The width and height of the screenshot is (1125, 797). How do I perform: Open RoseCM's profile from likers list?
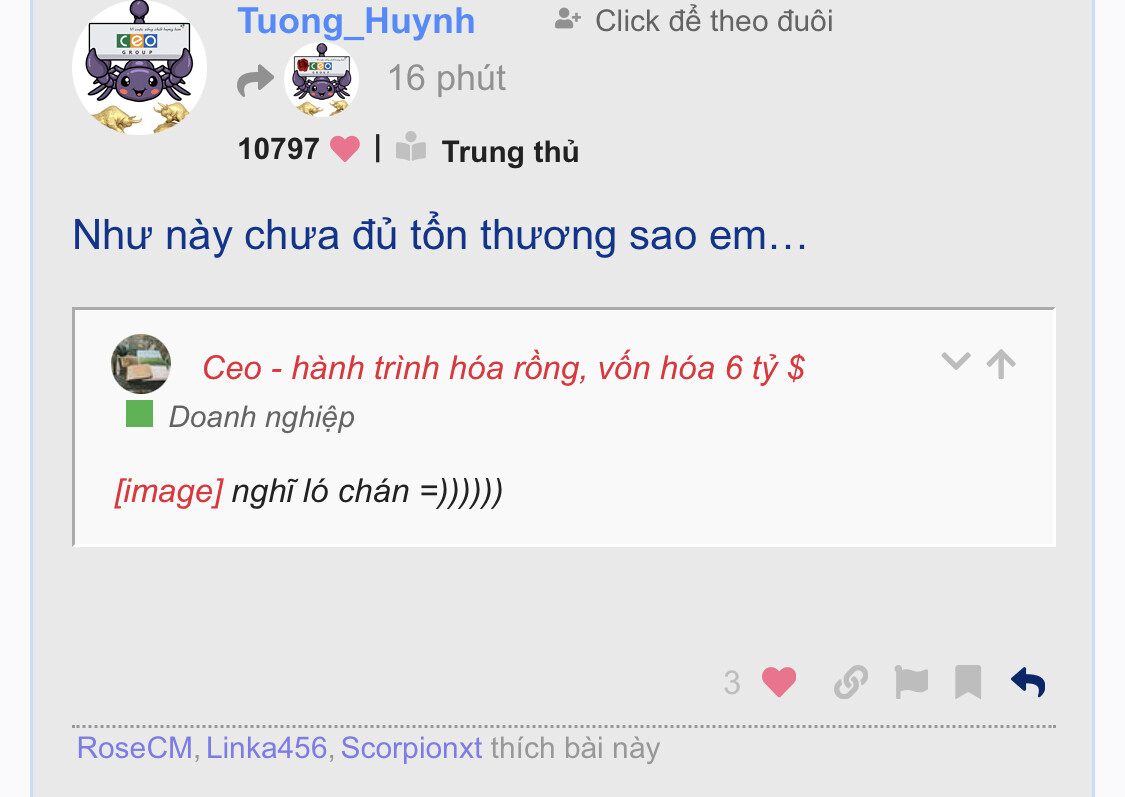click(135, 748)
